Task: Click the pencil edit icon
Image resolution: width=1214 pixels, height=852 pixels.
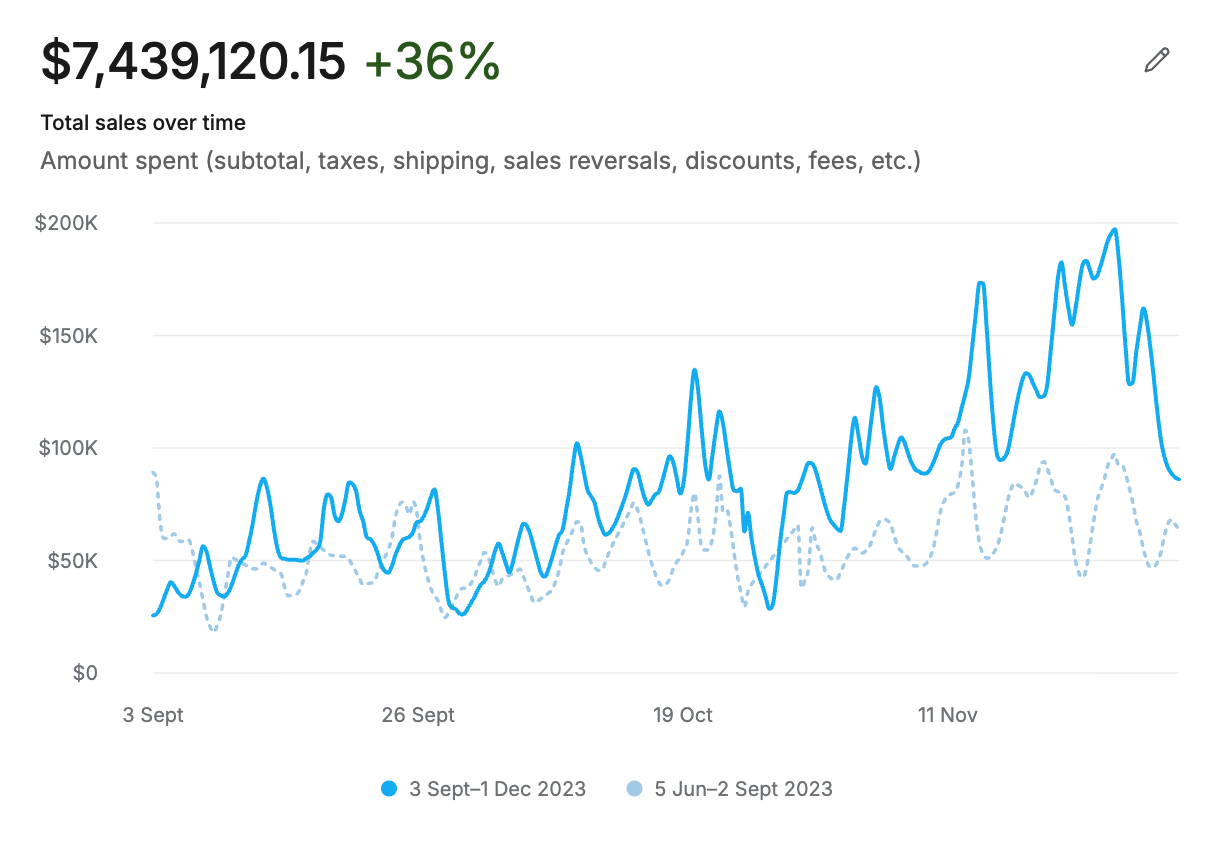Action: point(1156,60)
